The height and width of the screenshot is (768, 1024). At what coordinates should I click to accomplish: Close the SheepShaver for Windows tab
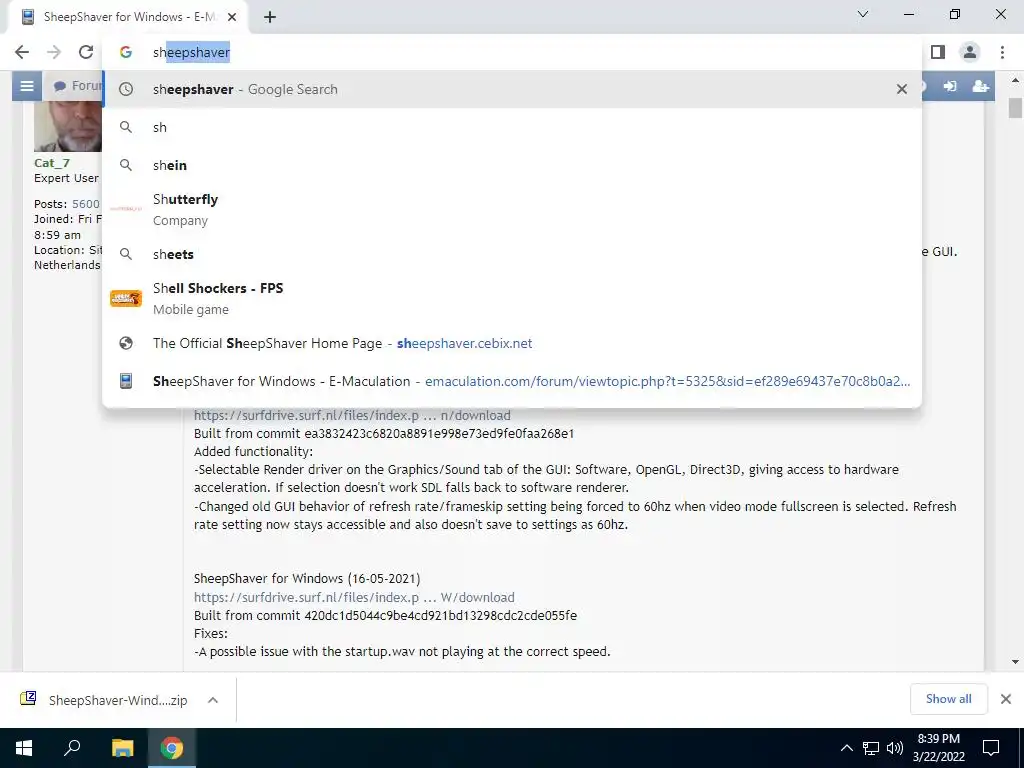pos(232,18)
